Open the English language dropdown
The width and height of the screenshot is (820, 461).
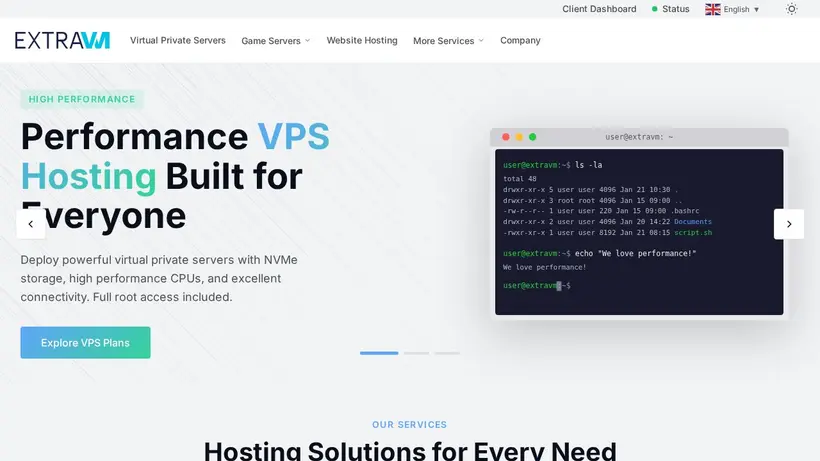point(732,9)
